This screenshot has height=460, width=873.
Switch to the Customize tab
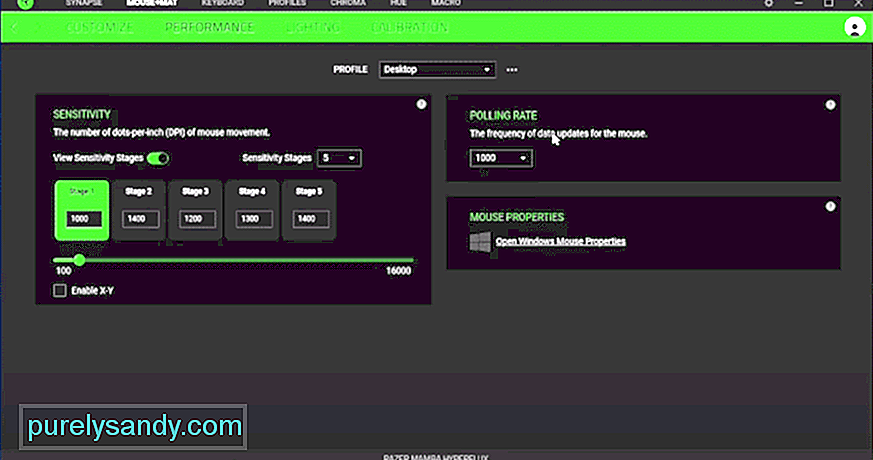pyautogui.click(x=100, y=27)
